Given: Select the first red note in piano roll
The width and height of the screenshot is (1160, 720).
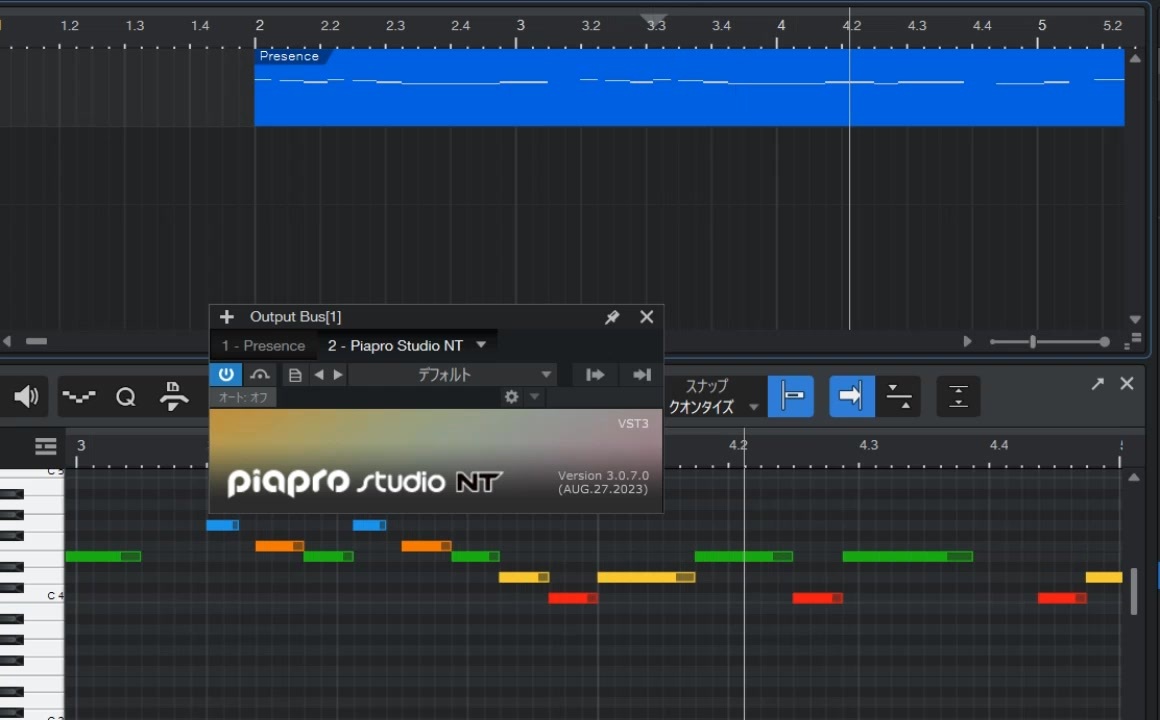Looking at the screenshot, I should point(573,598).
